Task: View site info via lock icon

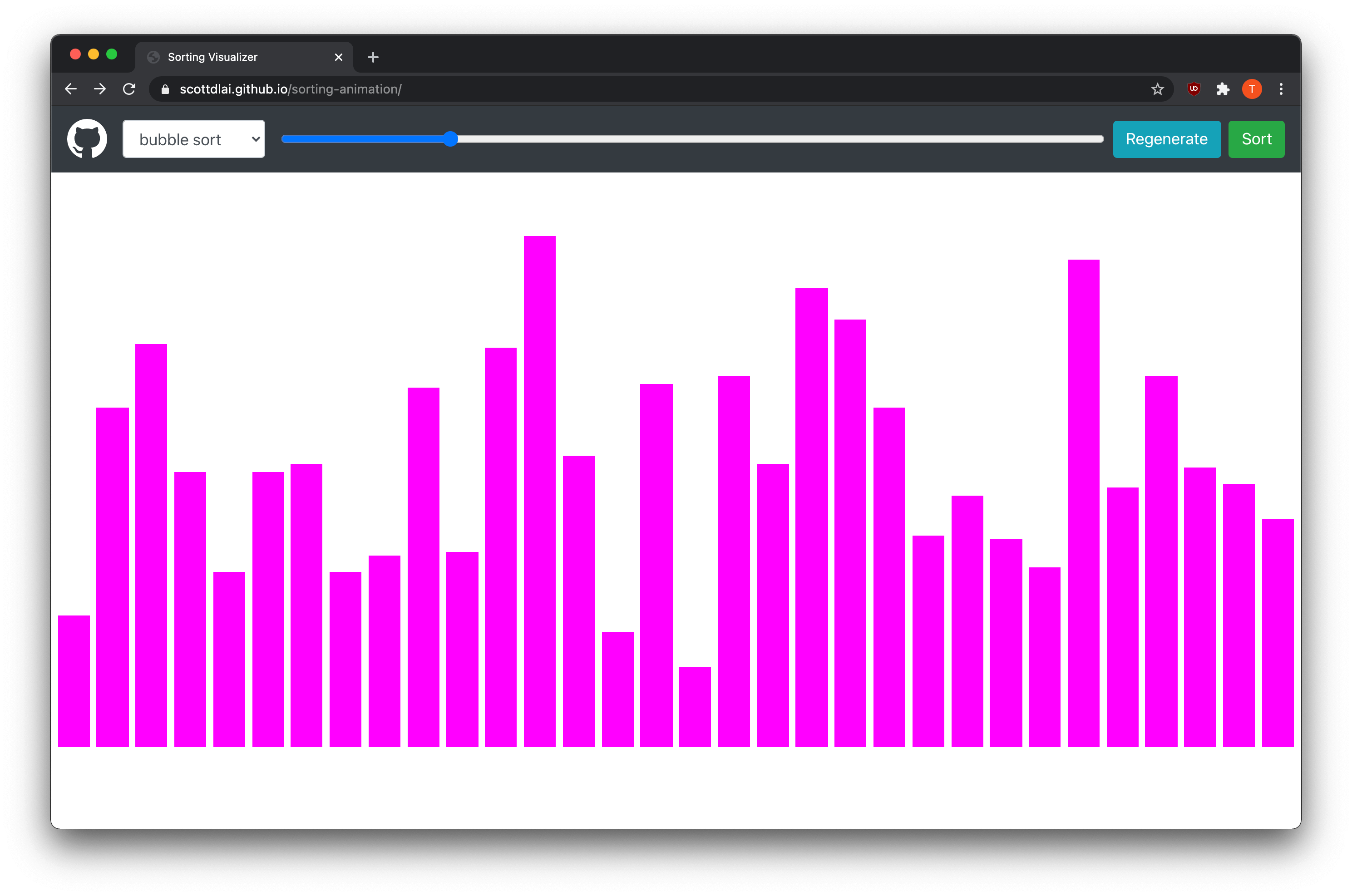Action: (x=165, y=90)
